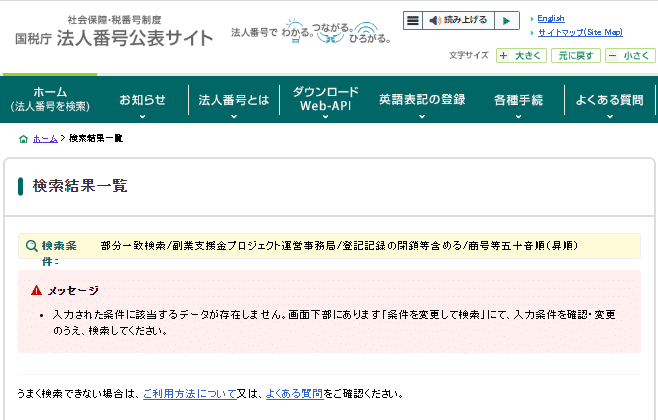Expand the 法人番号とは menu
This screenshot has height=420, width=658.
[x=233, y=101]
